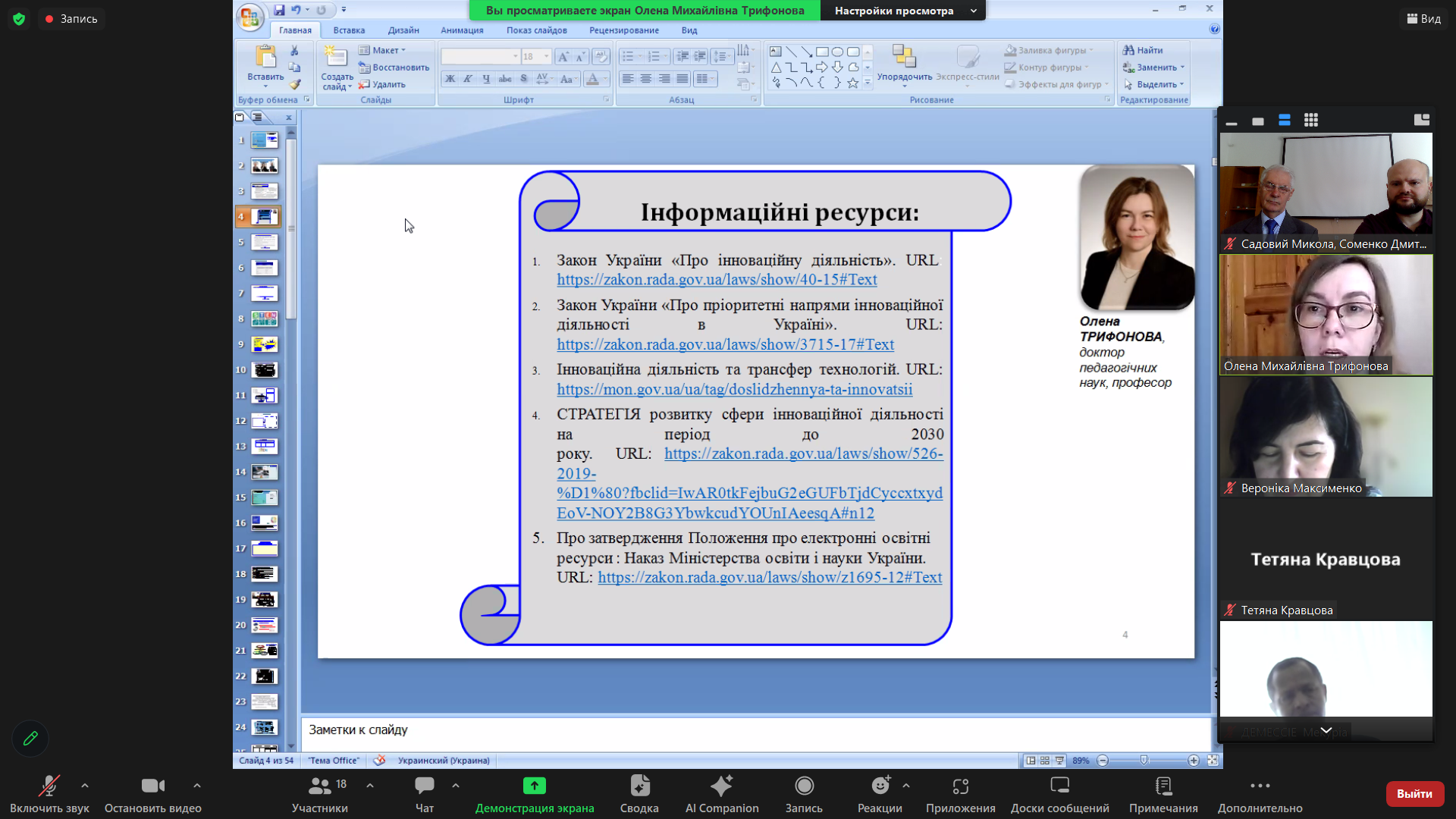Viewport: 1456px width, 819px height.
Task: Expand Настройки просмотра dropdown
Action: [973, 11]
